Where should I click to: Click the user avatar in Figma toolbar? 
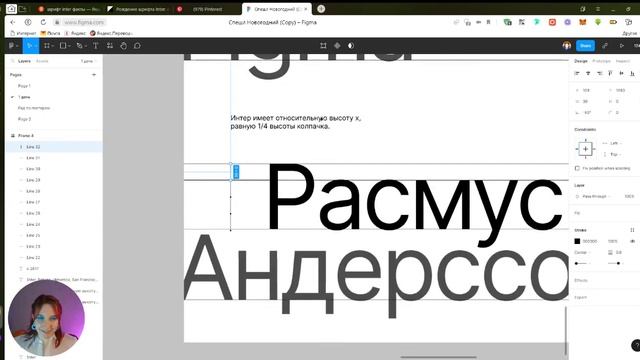[567, 46]
